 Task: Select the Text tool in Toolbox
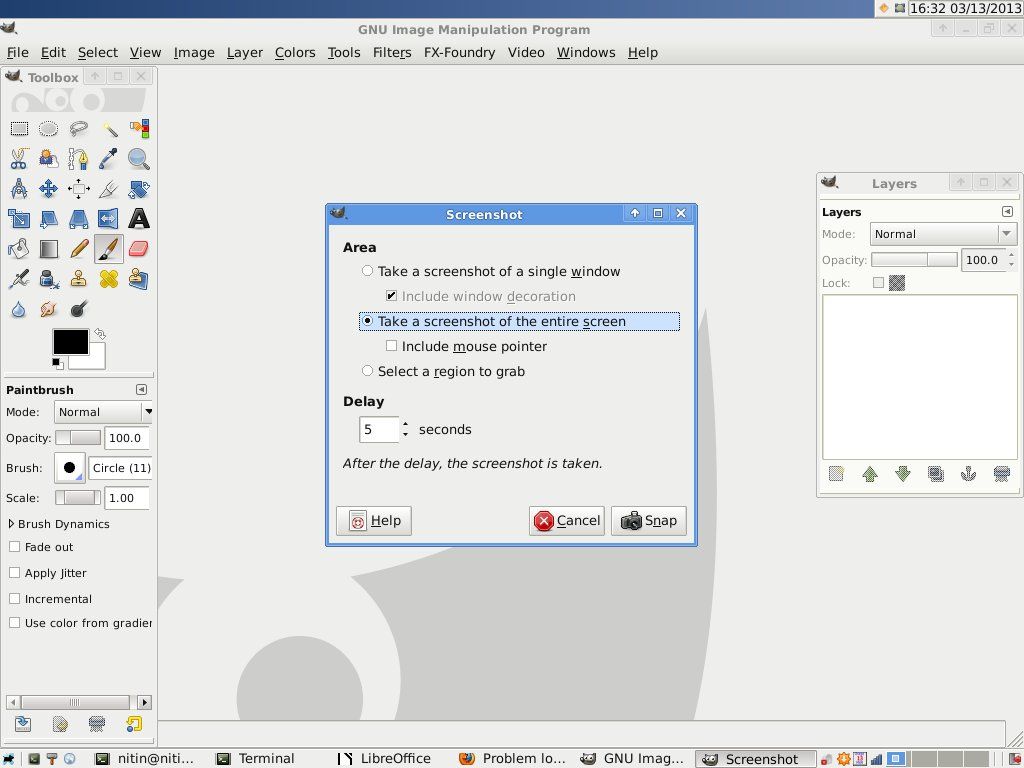[139, 218]
